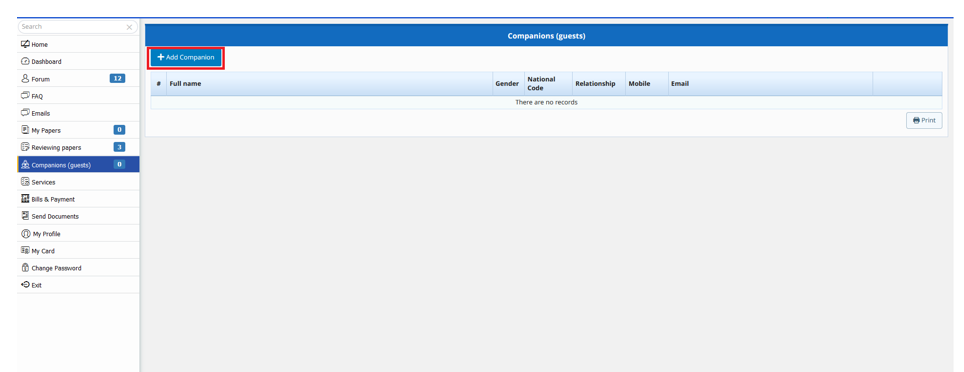Open My Papers menu entry
The height and width of the screenshot is (372, 964).
(x=78, y=130)
